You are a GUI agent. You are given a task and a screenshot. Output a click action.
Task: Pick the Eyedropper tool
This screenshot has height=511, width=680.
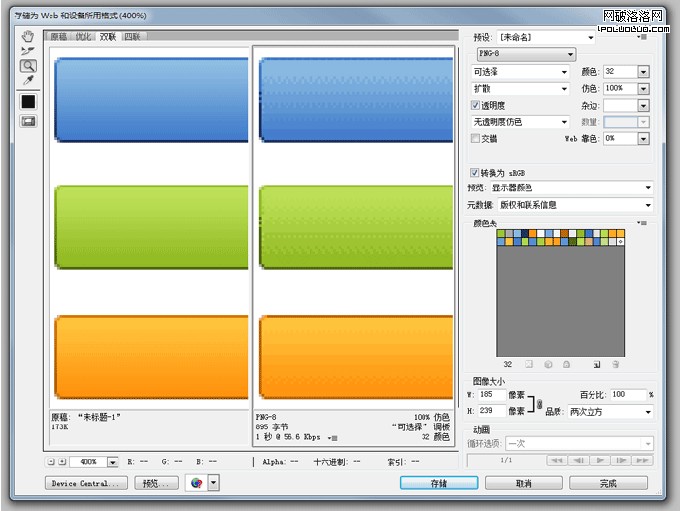(x=28, y=80)
